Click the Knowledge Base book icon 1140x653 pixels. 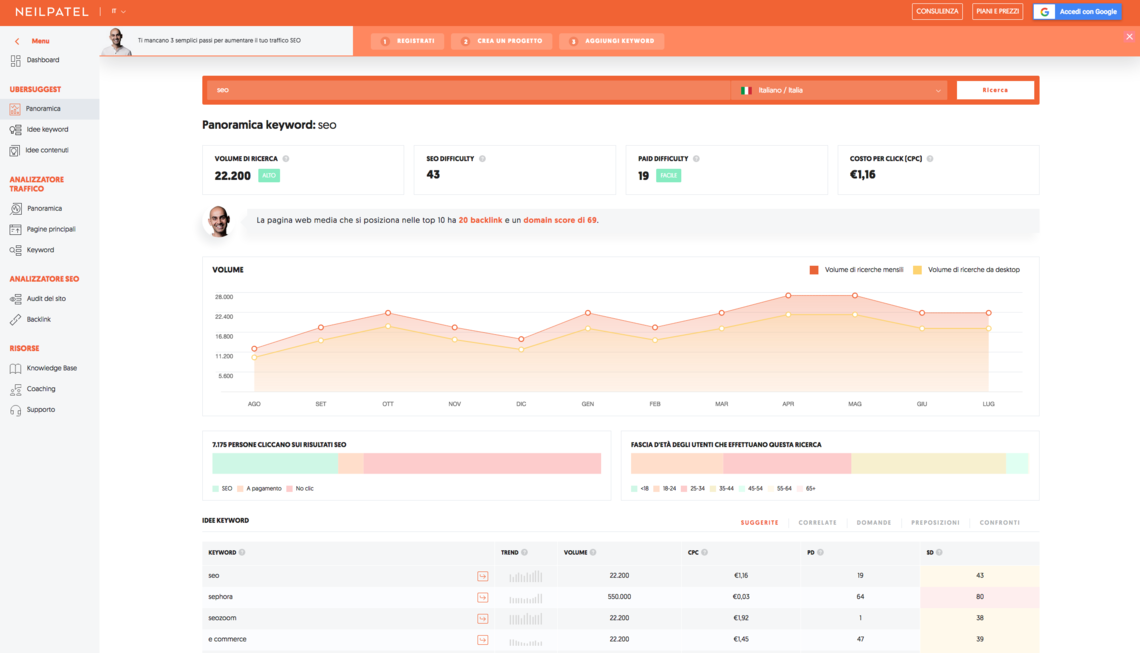pyautogui.click(x=15, y=369)
